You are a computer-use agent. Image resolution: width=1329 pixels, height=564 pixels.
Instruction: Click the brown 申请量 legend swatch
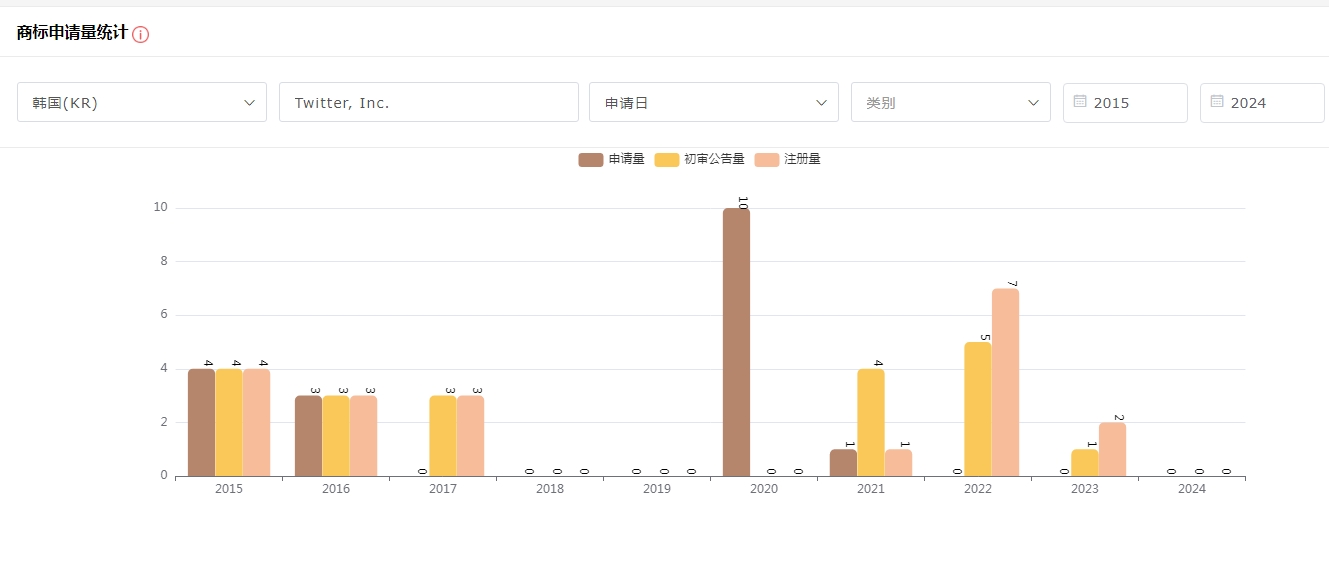591,159
